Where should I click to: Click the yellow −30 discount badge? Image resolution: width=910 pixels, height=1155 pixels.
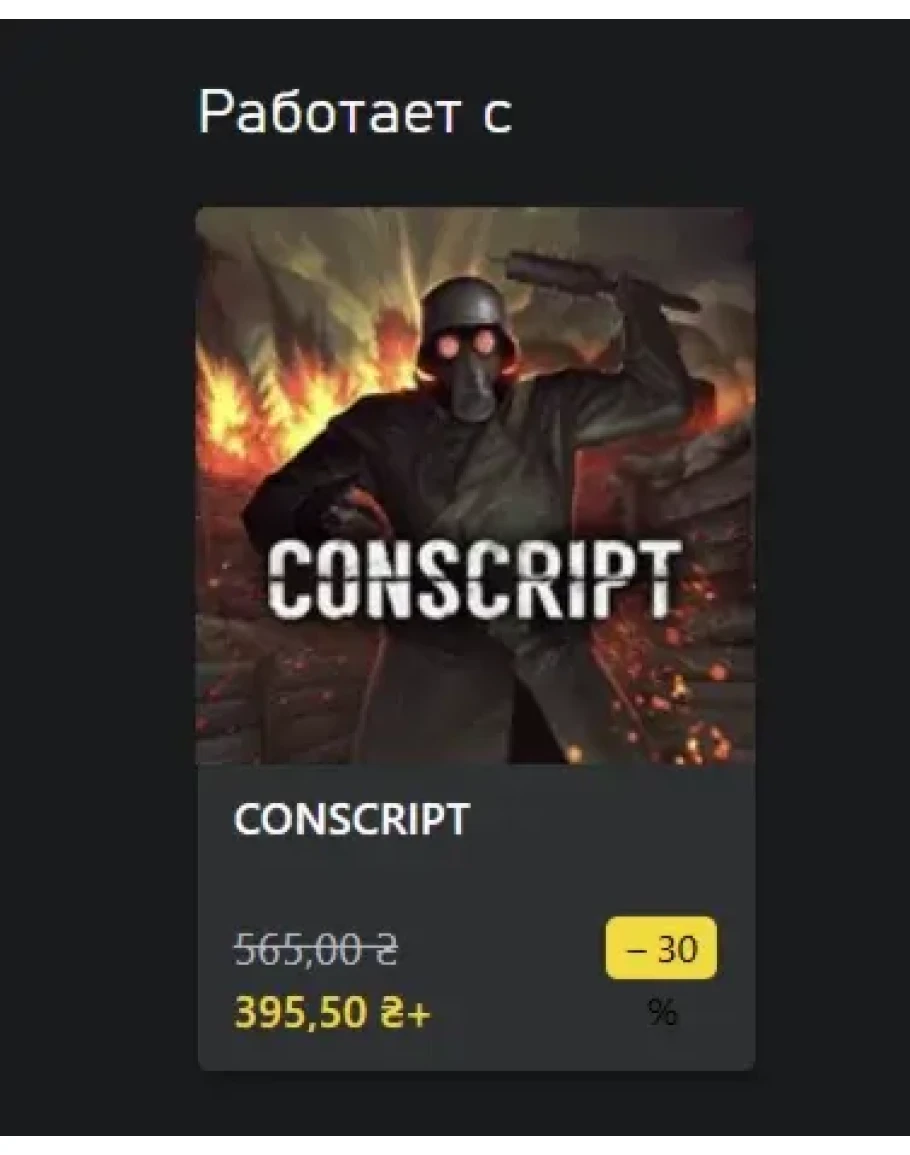[661, 948]
